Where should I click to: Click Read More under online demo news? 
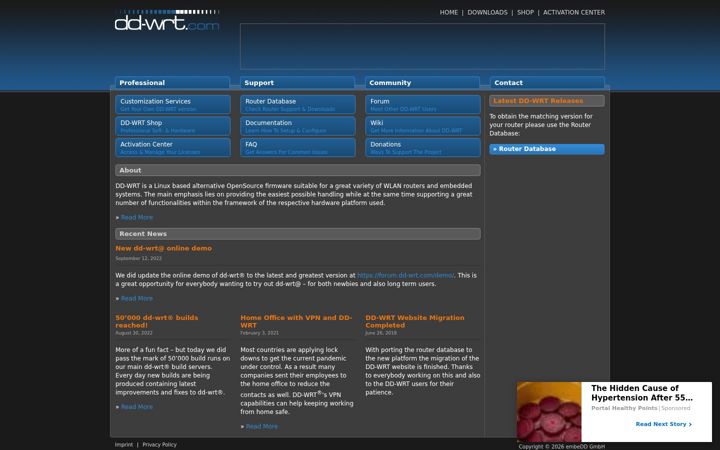click(137, 298)
